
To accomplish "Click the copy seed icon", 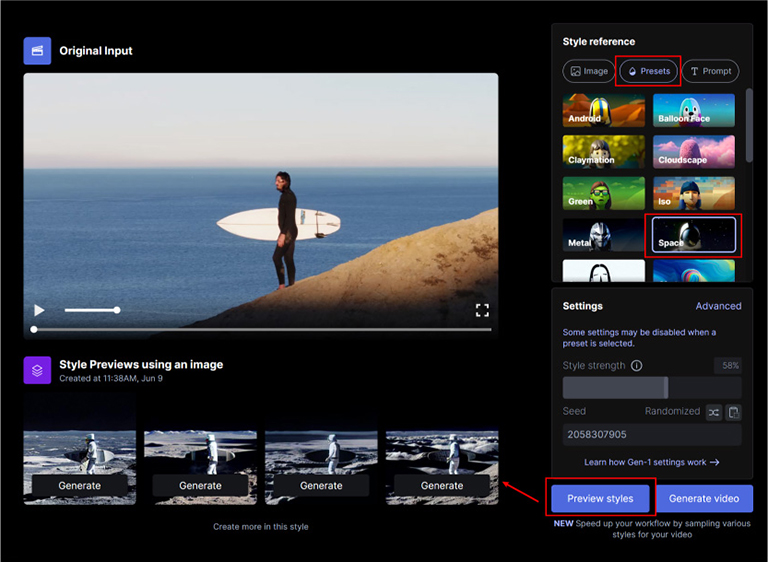I will (x=733, y=413).
